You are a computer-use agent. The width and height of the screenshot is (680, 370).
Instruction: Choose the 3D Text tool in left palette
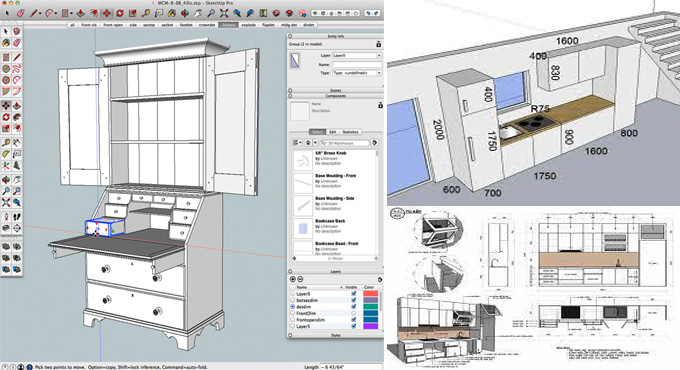(16, 165)
